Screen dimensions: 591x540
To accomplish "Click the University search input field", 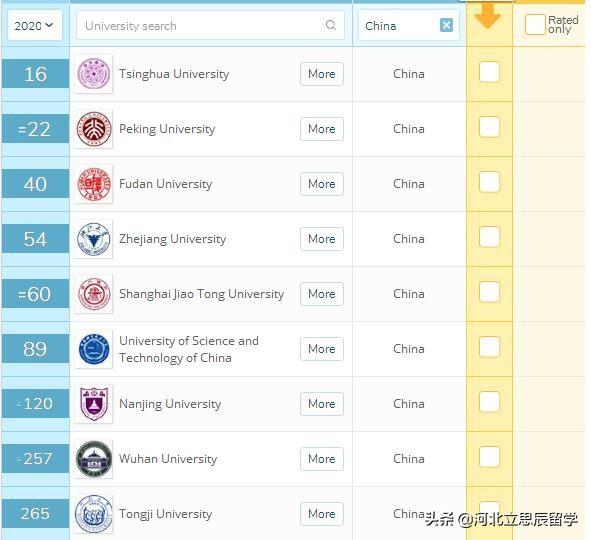I will click(210, 26).
